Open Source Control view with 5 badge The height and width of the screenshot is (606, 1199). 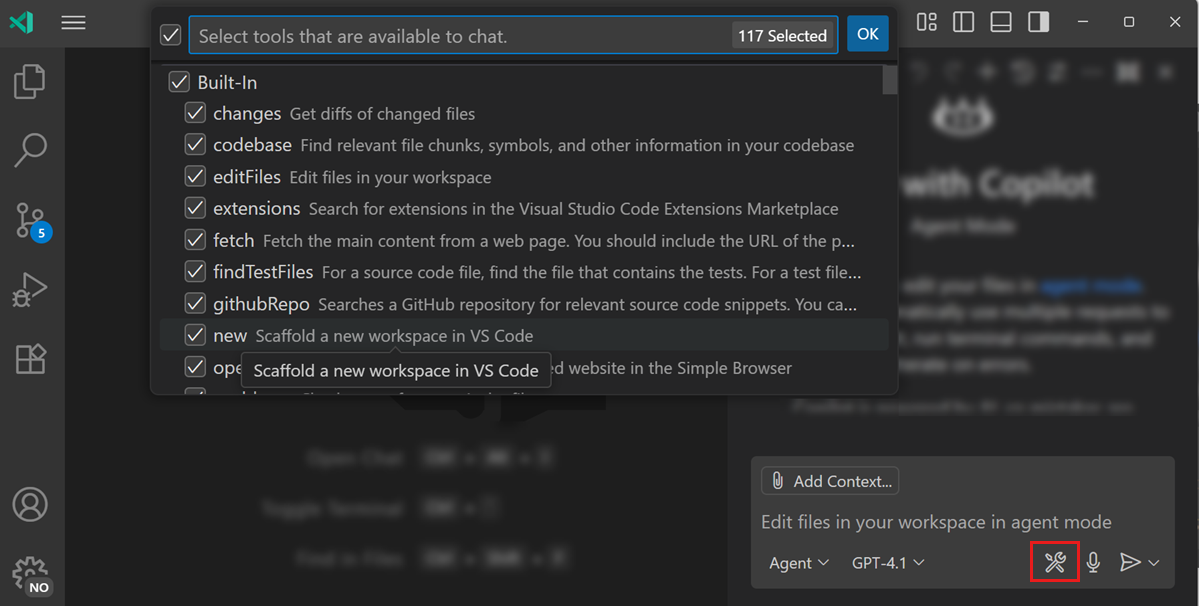[x=32, y=222]
